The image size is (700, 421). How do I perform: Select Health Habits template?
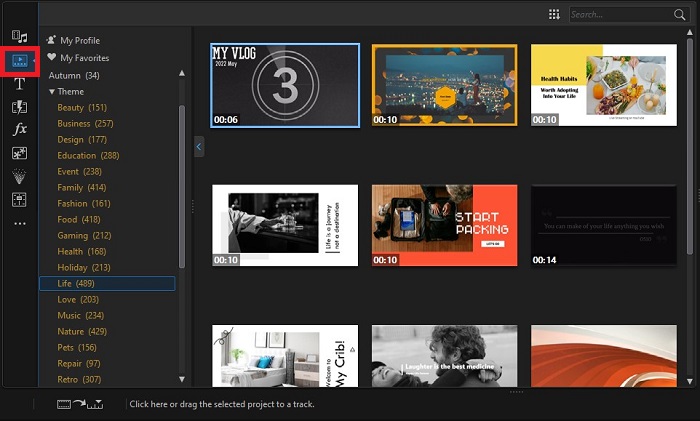click(604, 85)
